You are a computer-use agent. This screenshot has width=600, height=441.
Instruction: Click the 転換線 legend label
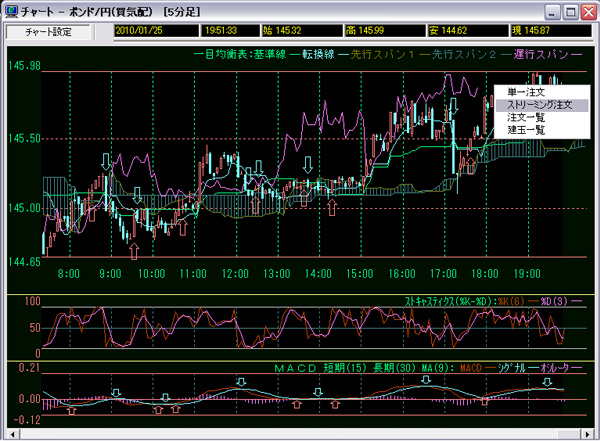click(318, 54)
